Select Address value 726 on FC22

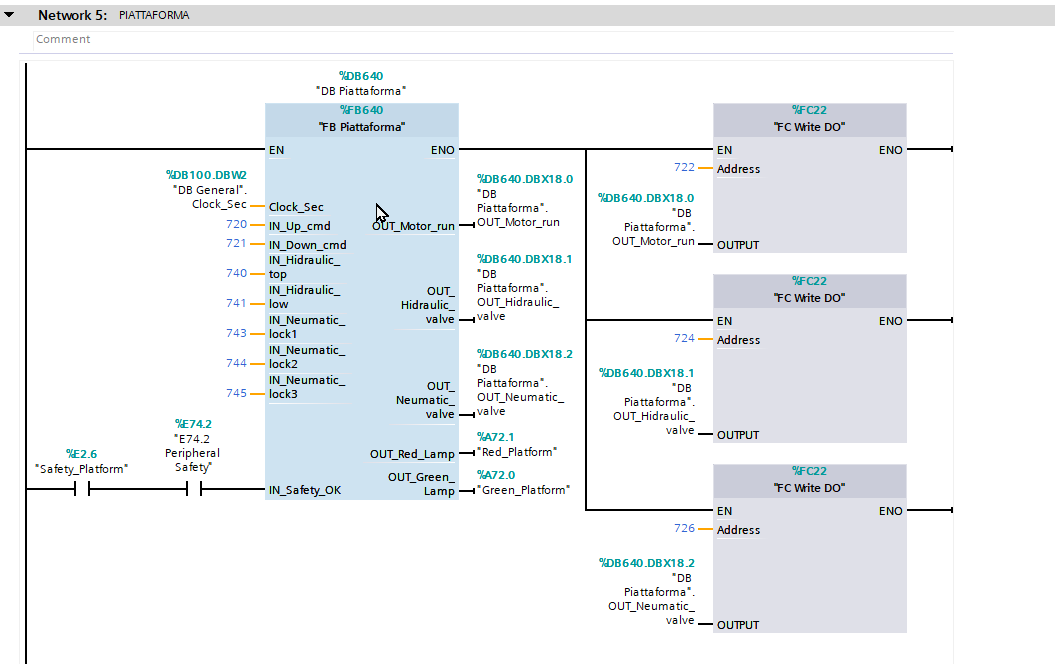click(x=684, y=528)
